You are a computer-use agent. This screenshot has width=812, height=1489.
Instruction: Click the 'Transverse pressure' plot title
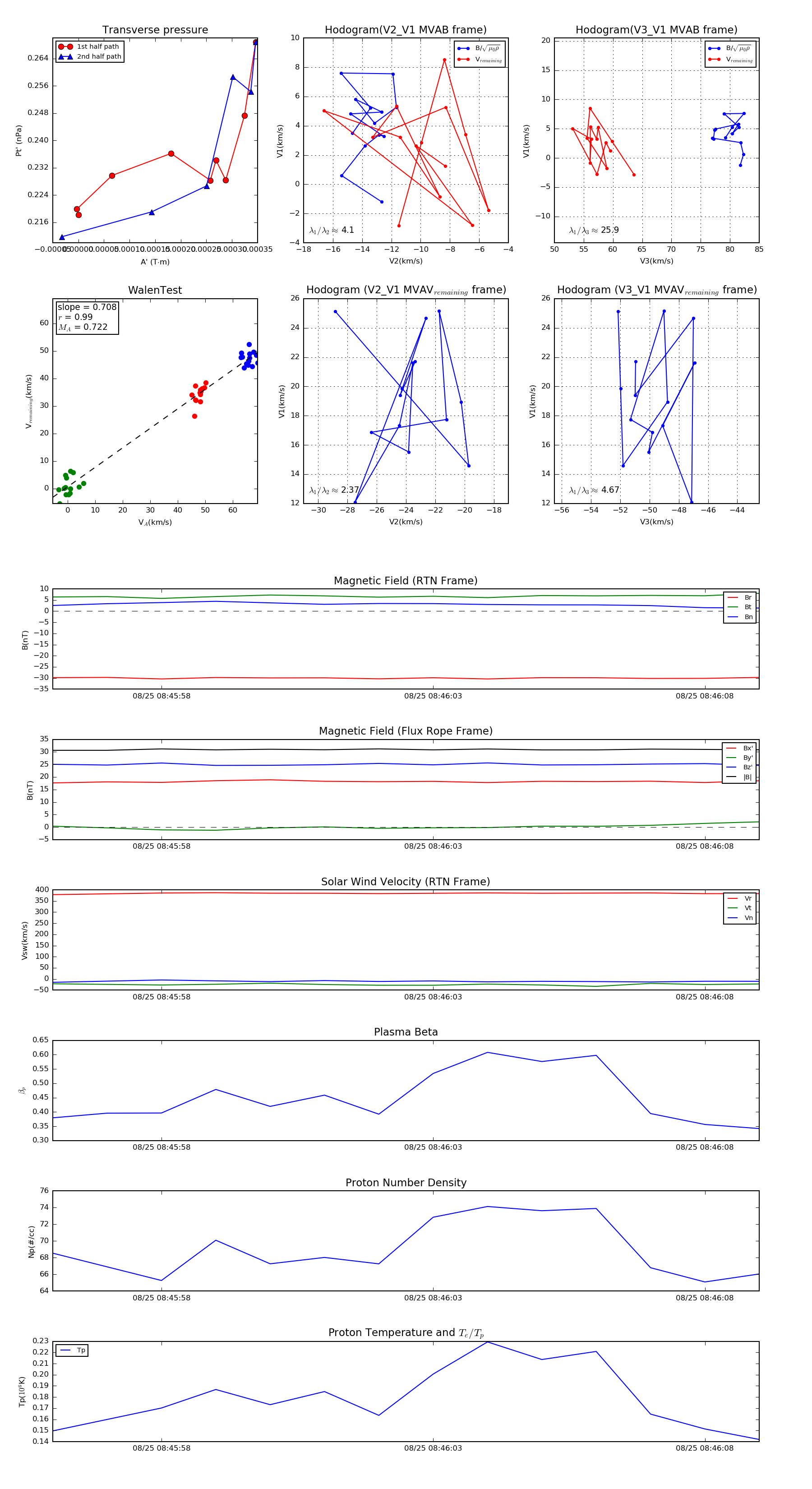[155, 30]
